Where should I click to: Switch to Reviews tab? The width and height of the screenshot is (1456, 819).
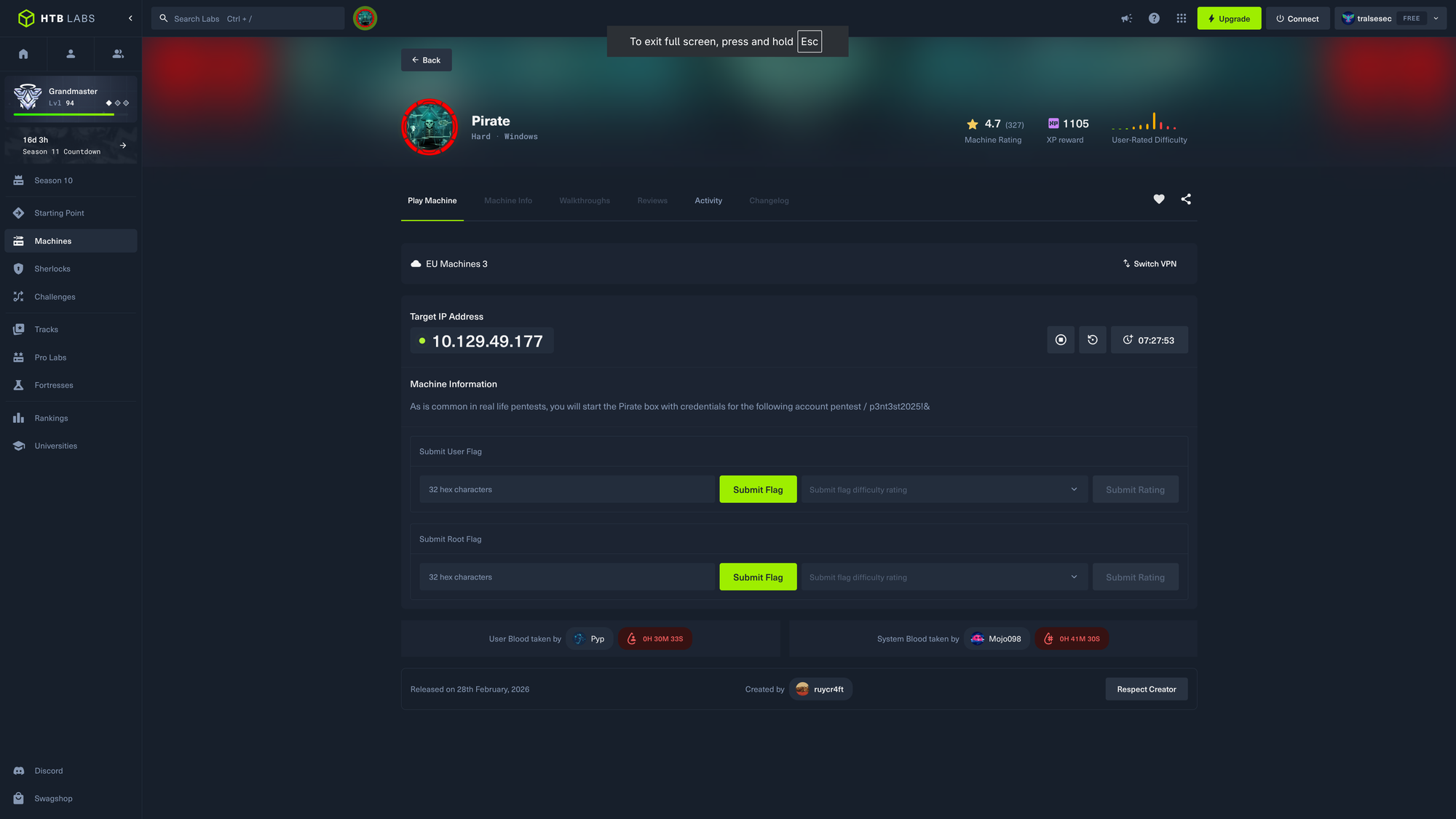click(652, 201)
